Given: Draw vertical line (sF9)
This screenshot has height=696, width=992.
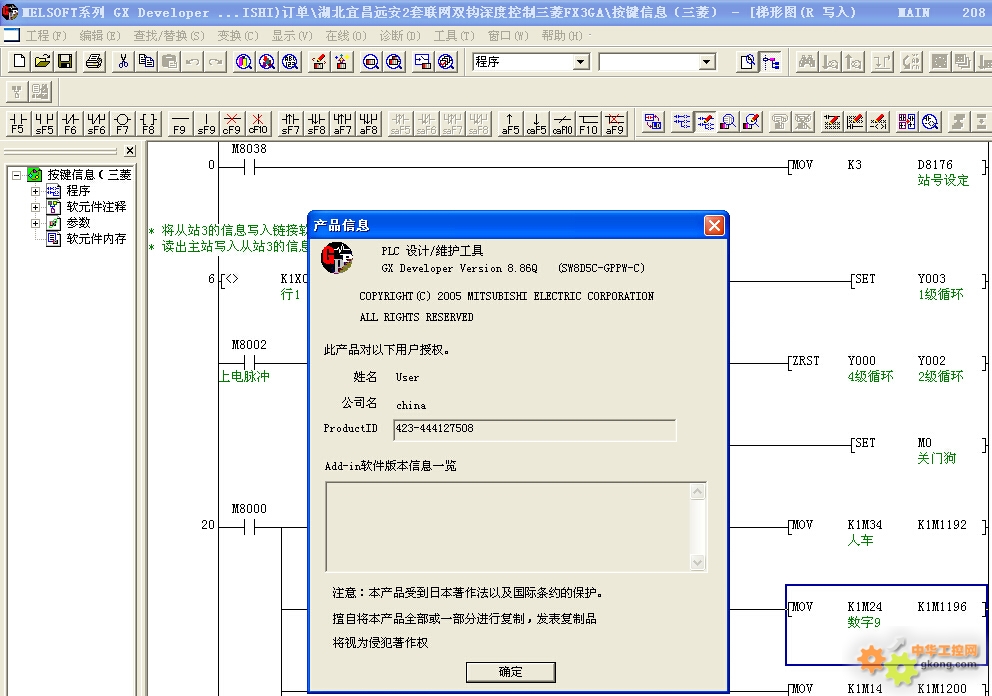Looking at the screenshot, I should point(206,123).
